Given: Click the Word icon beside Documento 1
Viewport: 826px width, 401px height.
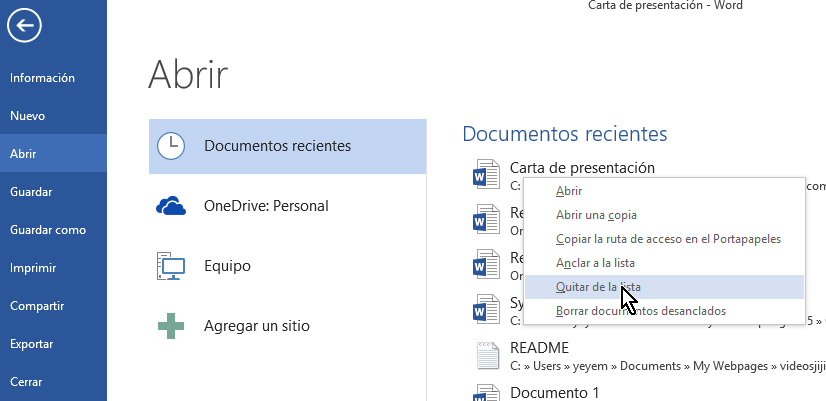Looking at the screenshot, I should coord(486,393).
